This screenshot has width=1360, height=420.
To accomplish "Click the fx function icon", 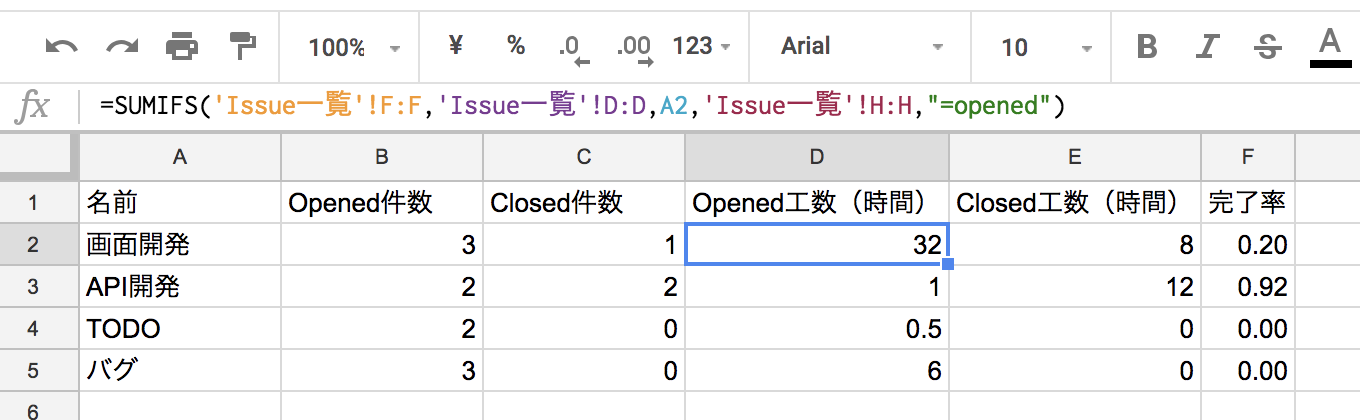I will click(x=34, y=106).
